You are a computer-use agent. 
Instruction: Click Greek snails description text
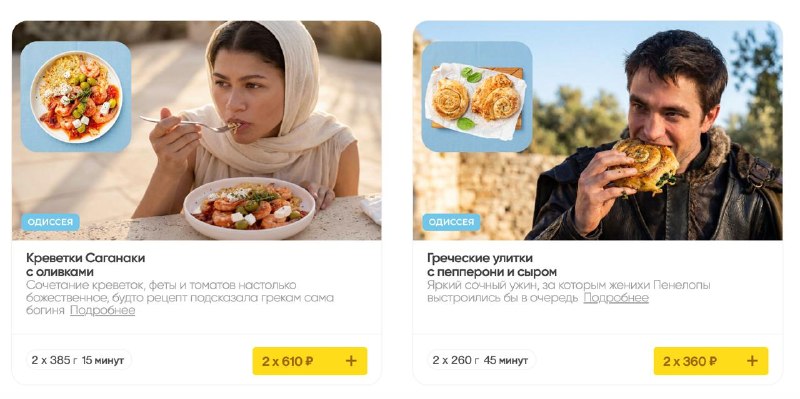[x=569, y=291]
